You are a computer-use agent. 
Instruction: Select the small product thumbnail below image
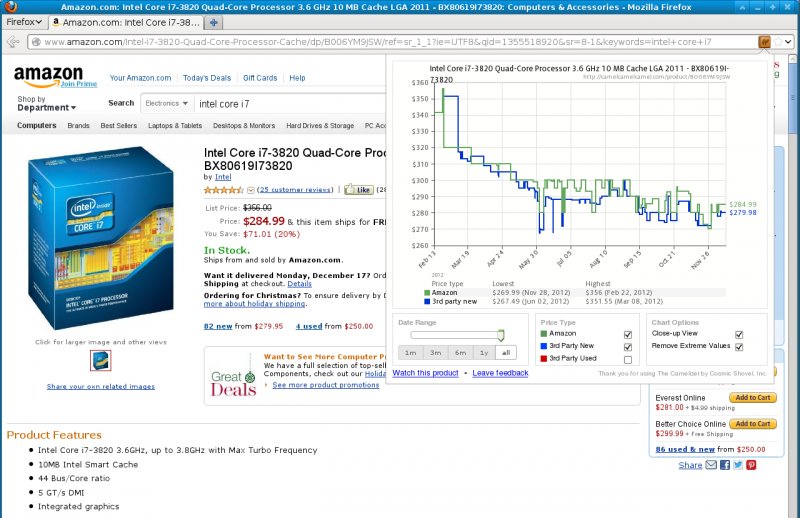pos(101,360)
